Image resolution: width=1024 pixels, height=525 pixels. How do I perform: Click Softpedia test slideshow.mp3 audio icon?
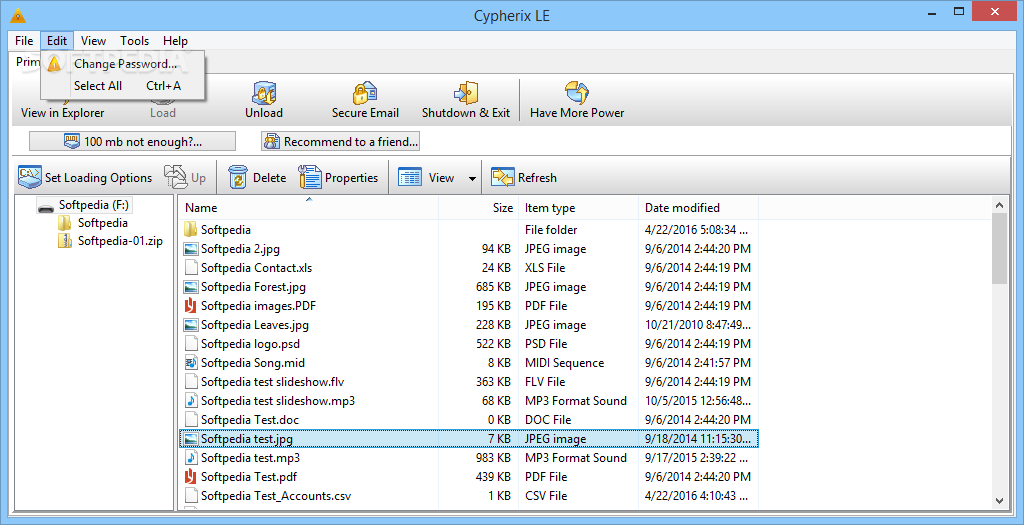pos(191,400)
